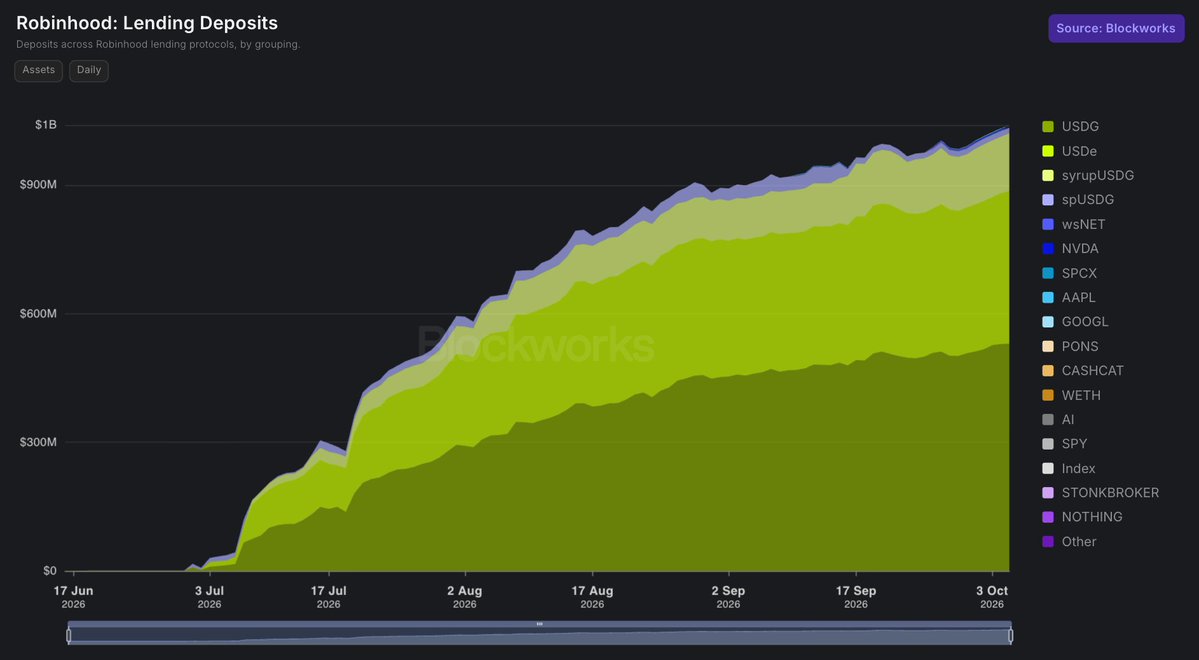The image size is (1199, 660).
Task: Click the AAPL legend color swatch
Action: (1048, 297)
